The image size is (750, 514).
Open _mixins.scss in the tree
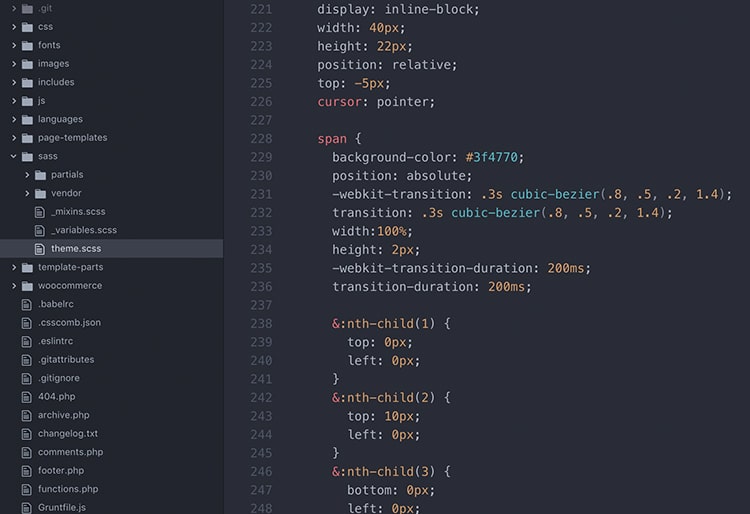[x=78, y=211]
